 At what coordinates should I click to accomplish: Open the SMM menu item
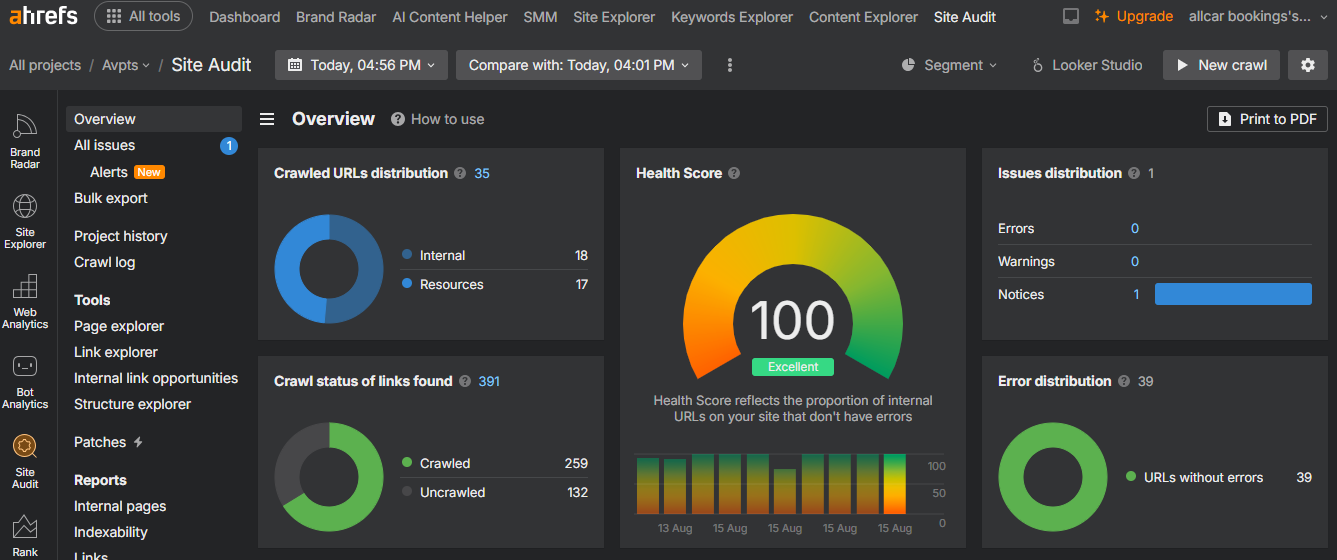pyautogui.click(x=540, y=17)
